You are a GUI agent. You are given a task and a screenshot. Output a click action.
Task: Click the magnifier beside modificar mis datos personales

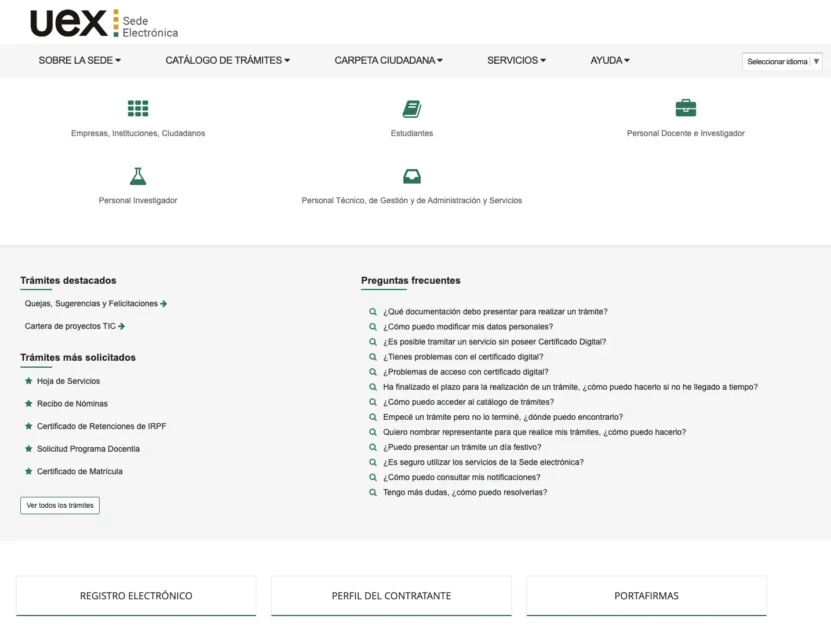(373, 327)
